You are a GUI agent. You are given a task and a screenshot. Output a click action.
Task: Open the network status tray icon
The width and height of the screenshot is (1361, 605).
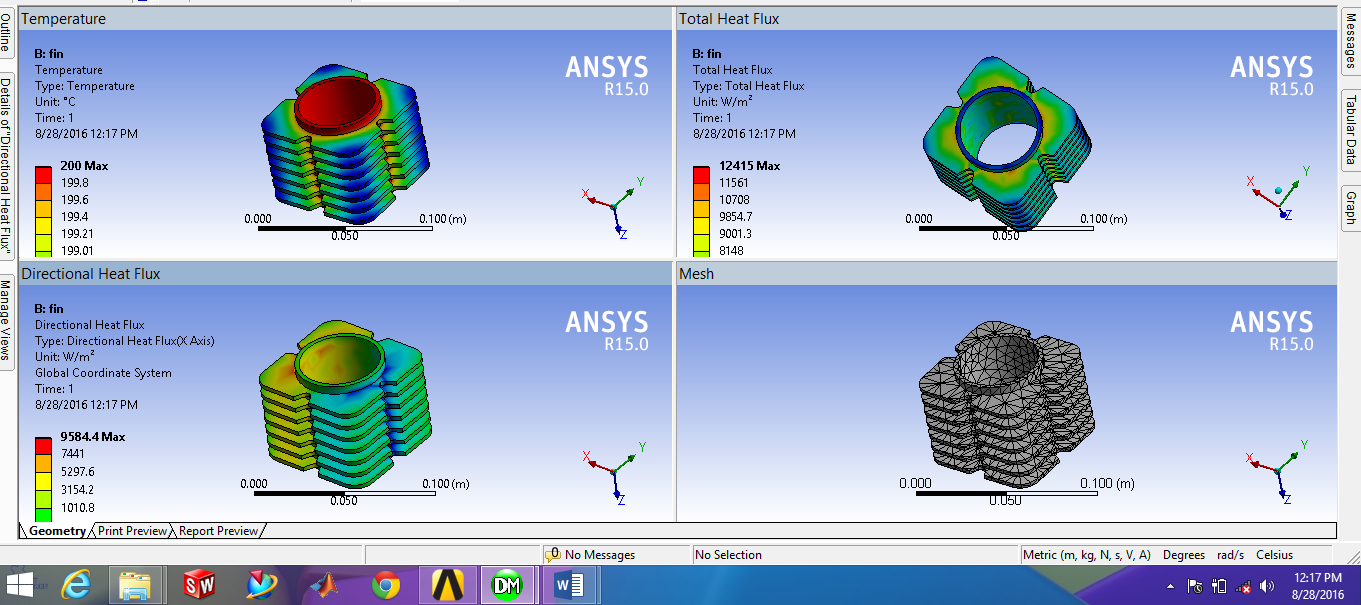[1243, 586]
